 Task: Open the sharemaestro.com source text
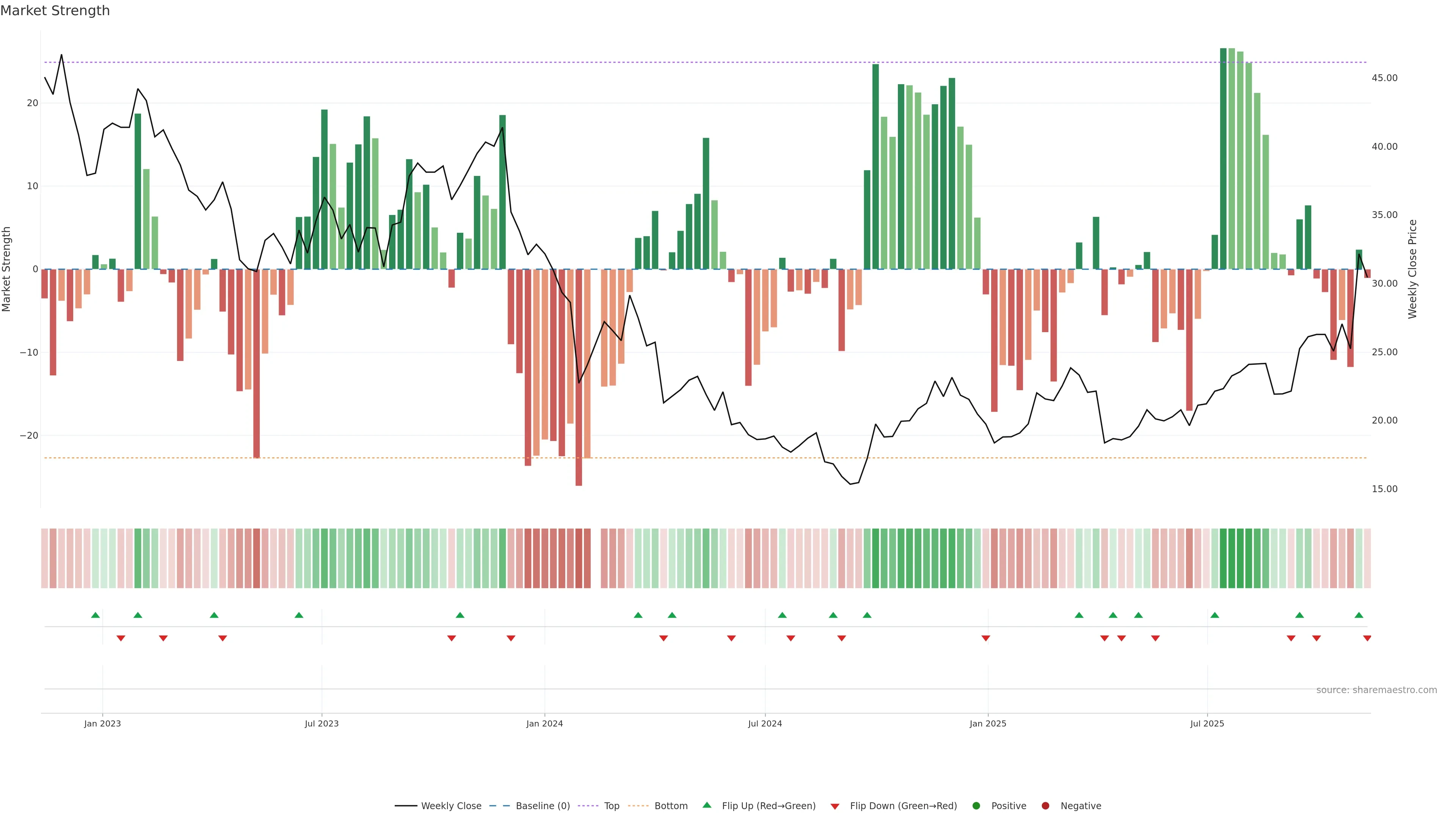point(1376,690)
